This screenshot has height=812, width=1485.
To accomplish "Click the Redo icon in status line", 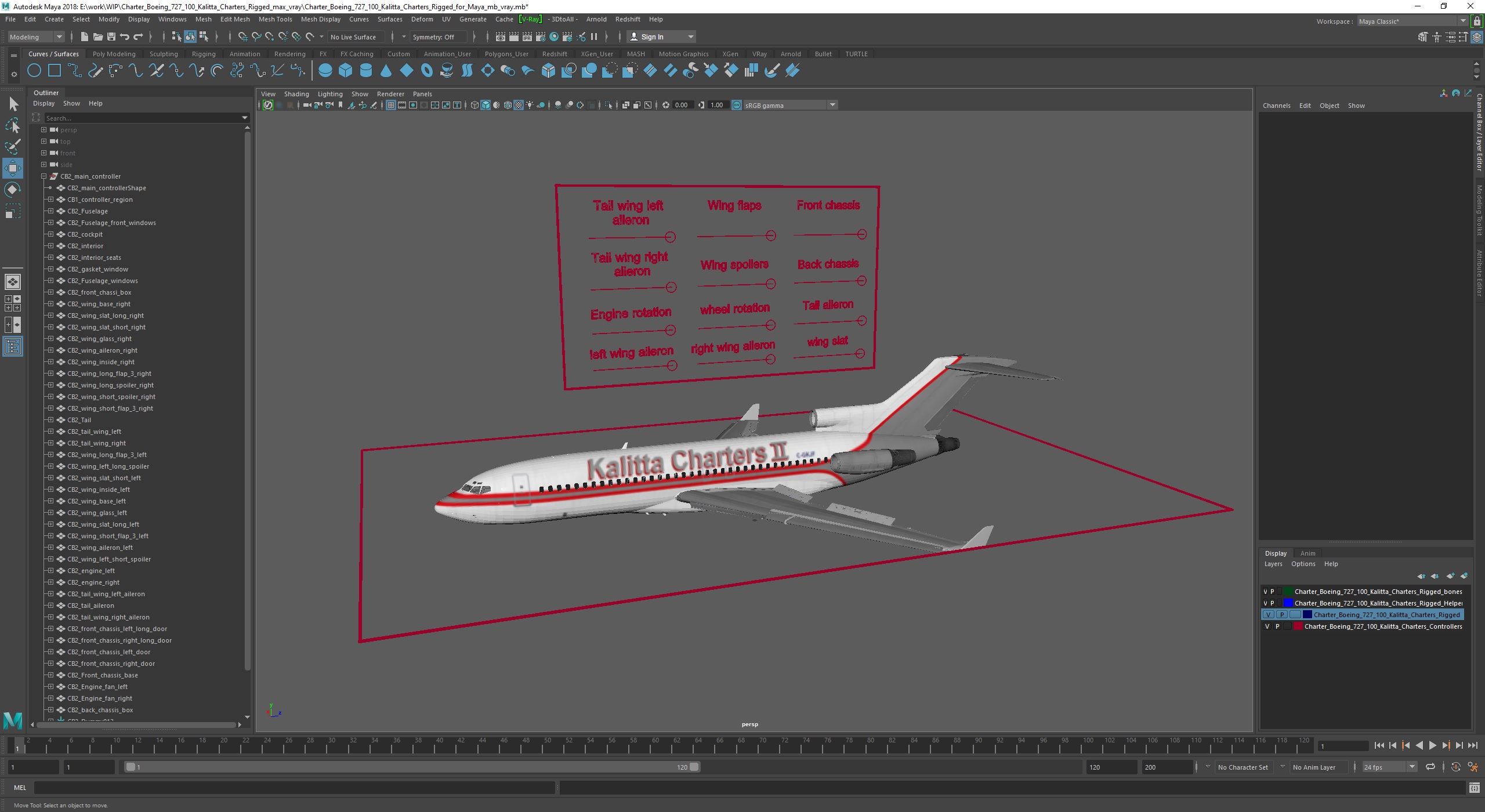I will 138,37.
